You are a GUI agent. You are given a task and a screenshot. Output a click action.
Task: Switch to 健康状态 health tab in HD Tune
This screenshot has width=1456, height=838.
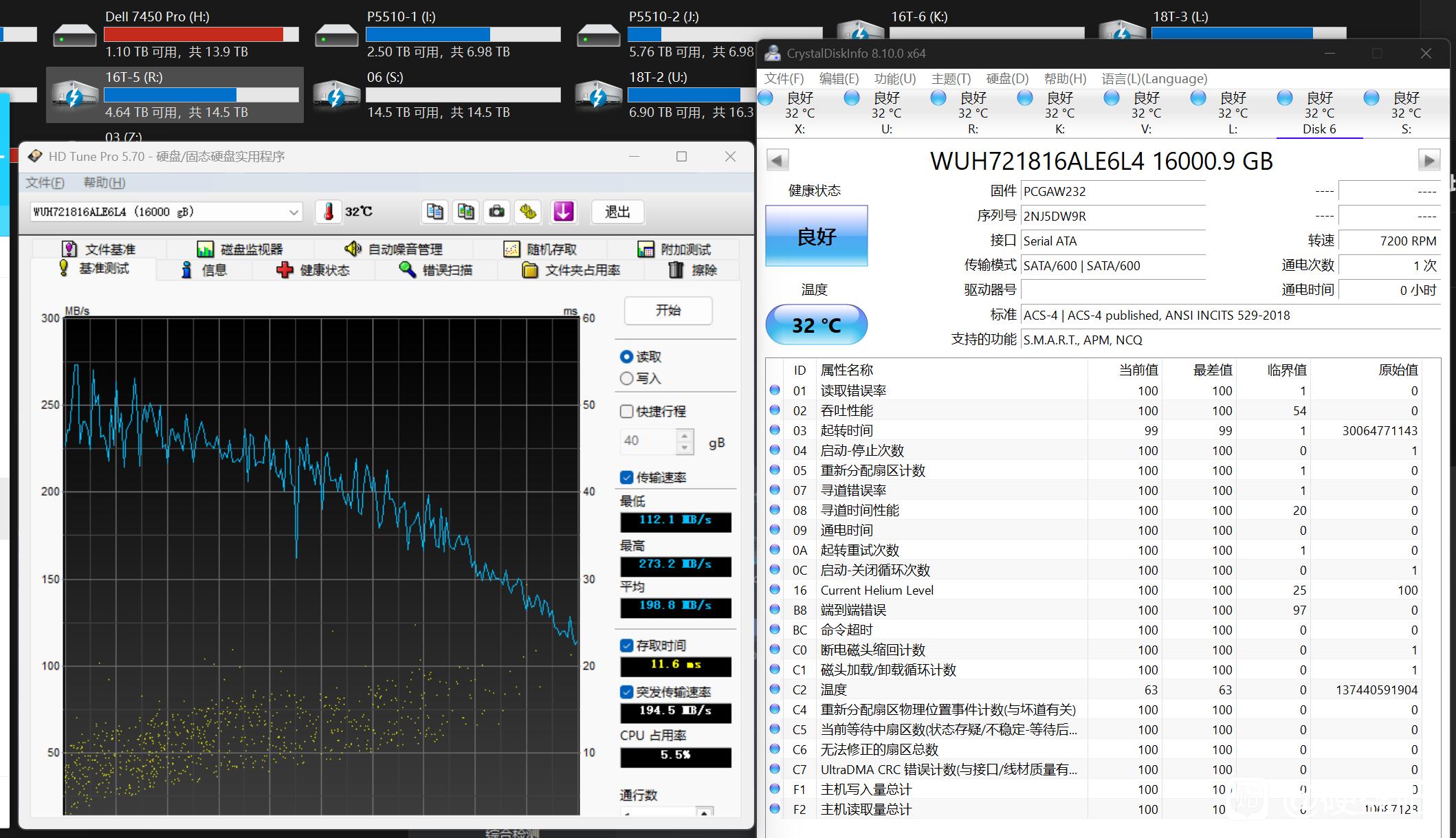pos(313,270)
